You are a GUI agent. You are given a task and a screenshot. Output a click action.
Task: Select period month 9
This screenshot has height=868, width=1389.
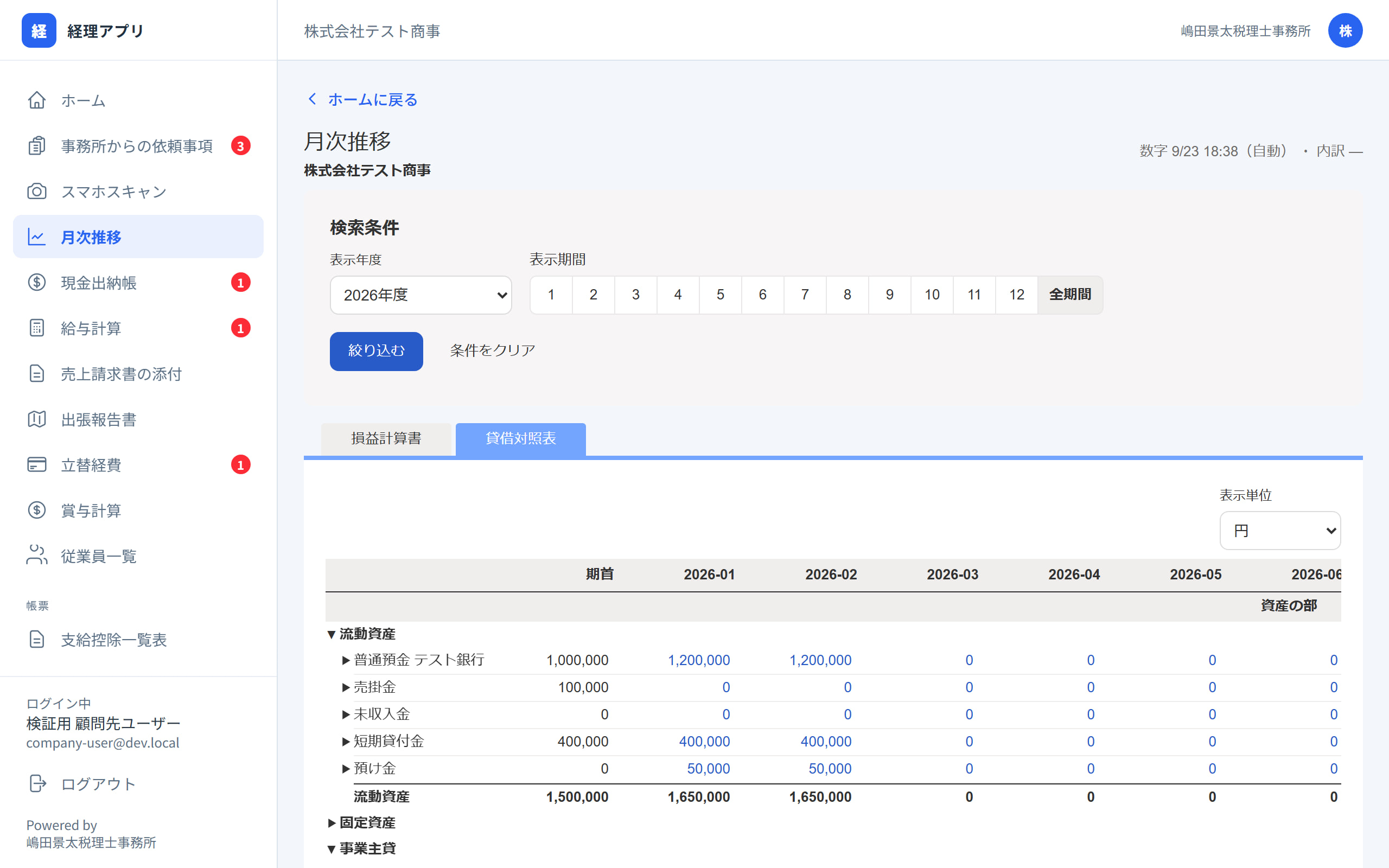(x=890, y=295)
